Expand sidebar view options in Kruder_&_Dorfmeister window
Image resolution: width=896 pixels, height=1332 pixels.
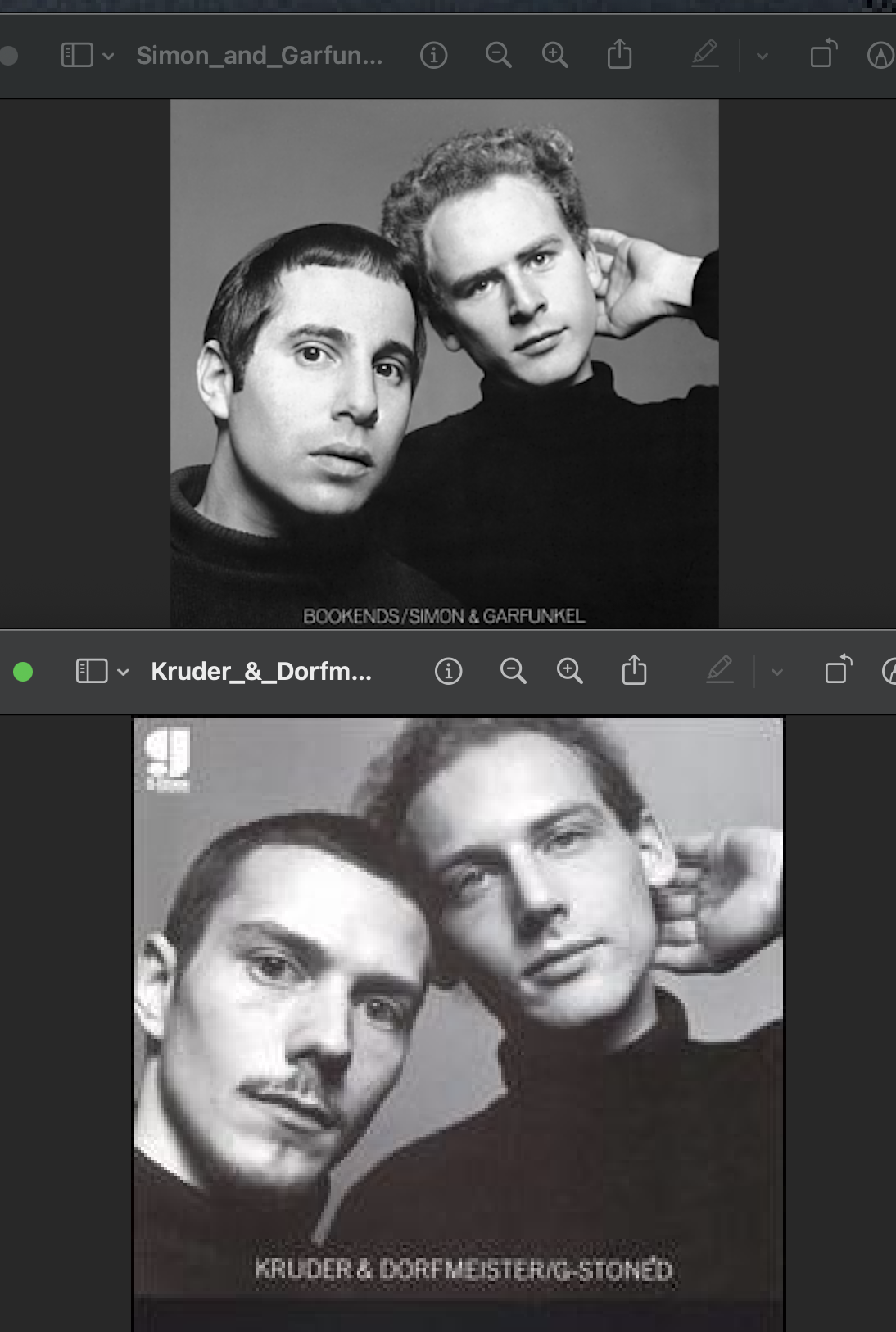[x=123, y=673]
